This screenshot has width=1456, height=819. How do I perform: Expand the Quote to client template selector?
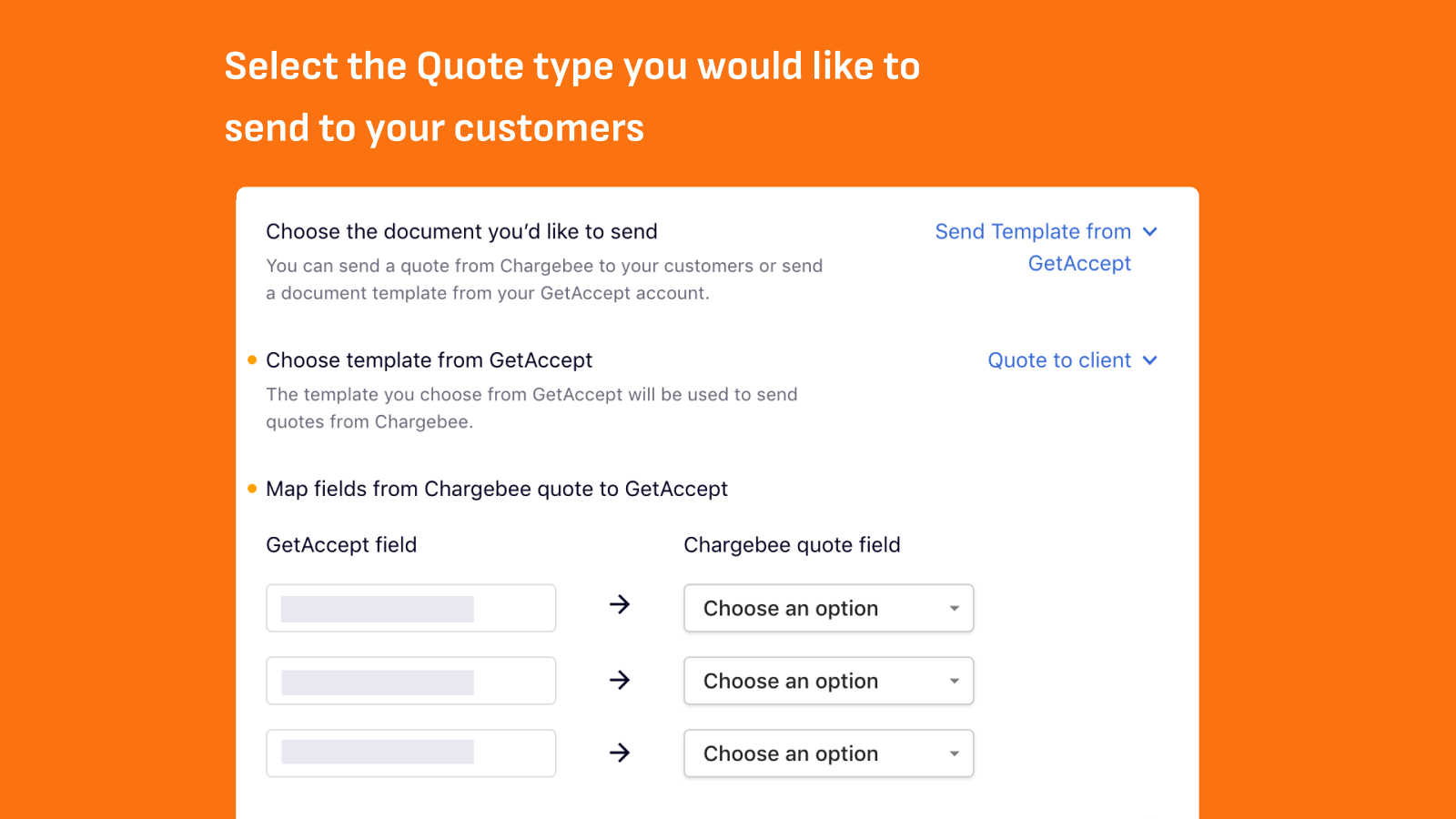click(x=1060, y=360)
